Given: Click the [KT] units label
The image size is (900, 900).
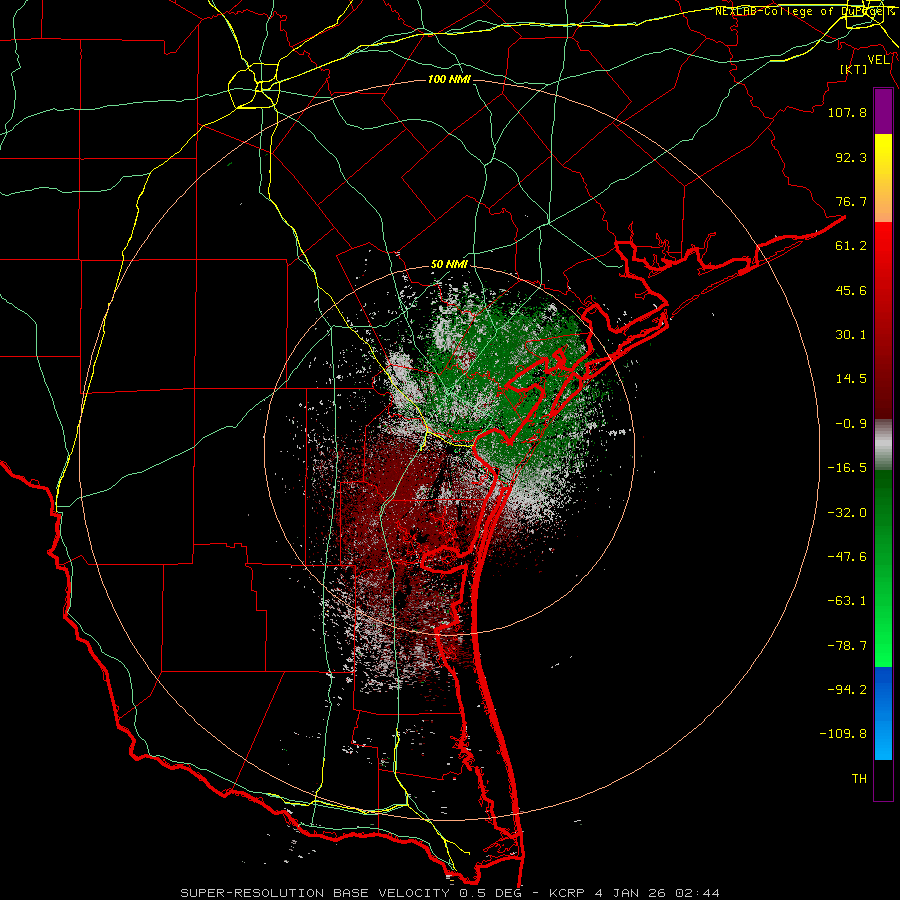Looking at the screenshot, I should 854,69.
